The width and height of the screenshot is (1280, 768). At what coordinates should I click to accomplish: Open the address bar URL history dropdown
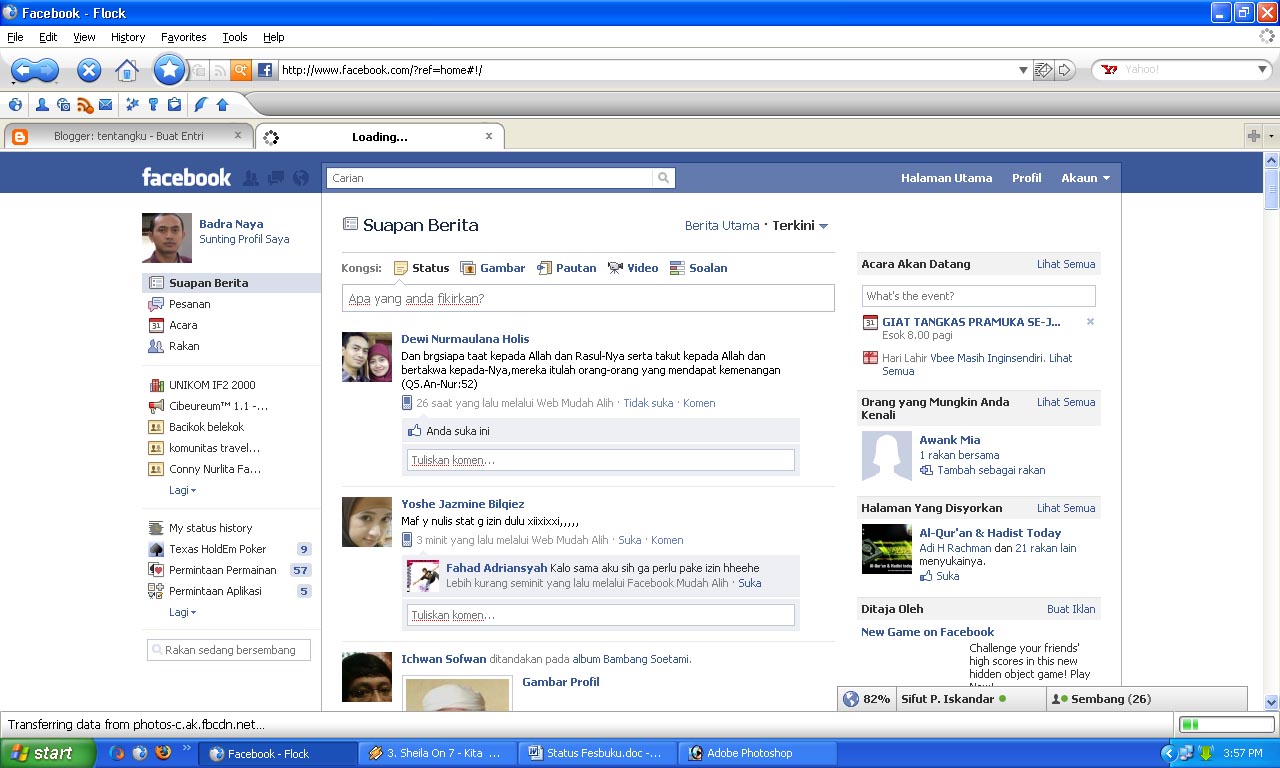point(1023,70)
